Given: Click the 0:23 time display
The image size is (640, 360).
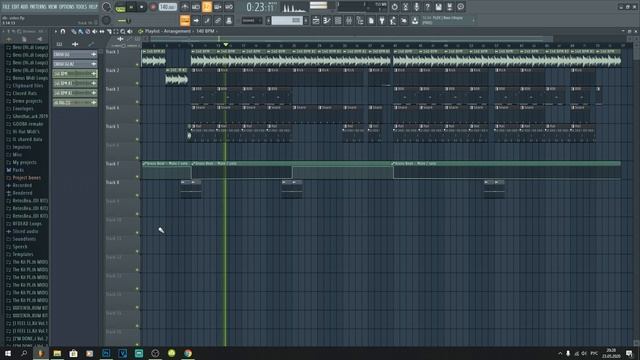Looking at the screenshot, I should pos(260,7).
